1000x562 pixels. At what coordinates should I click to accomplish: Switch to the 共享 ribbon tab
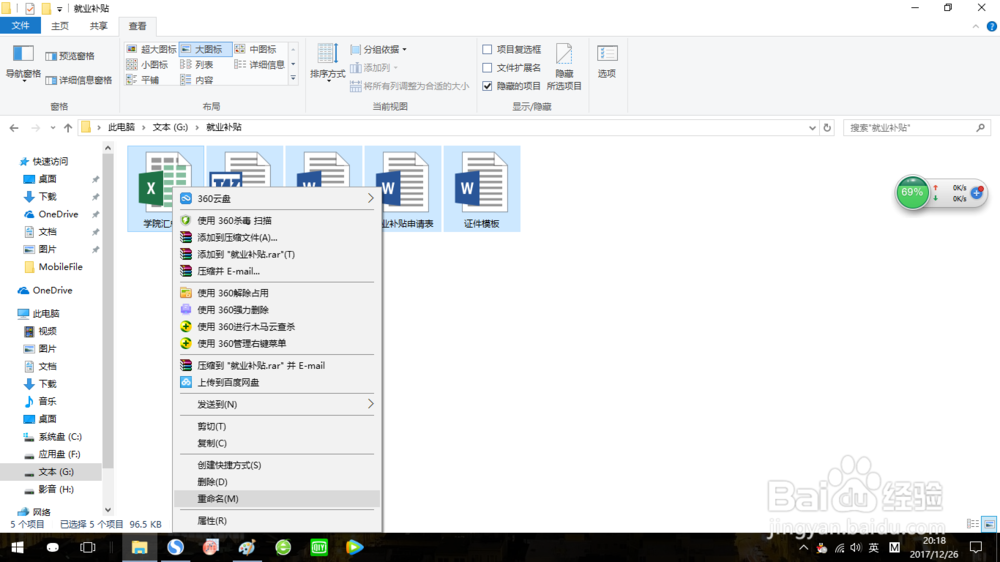[98, 26]
